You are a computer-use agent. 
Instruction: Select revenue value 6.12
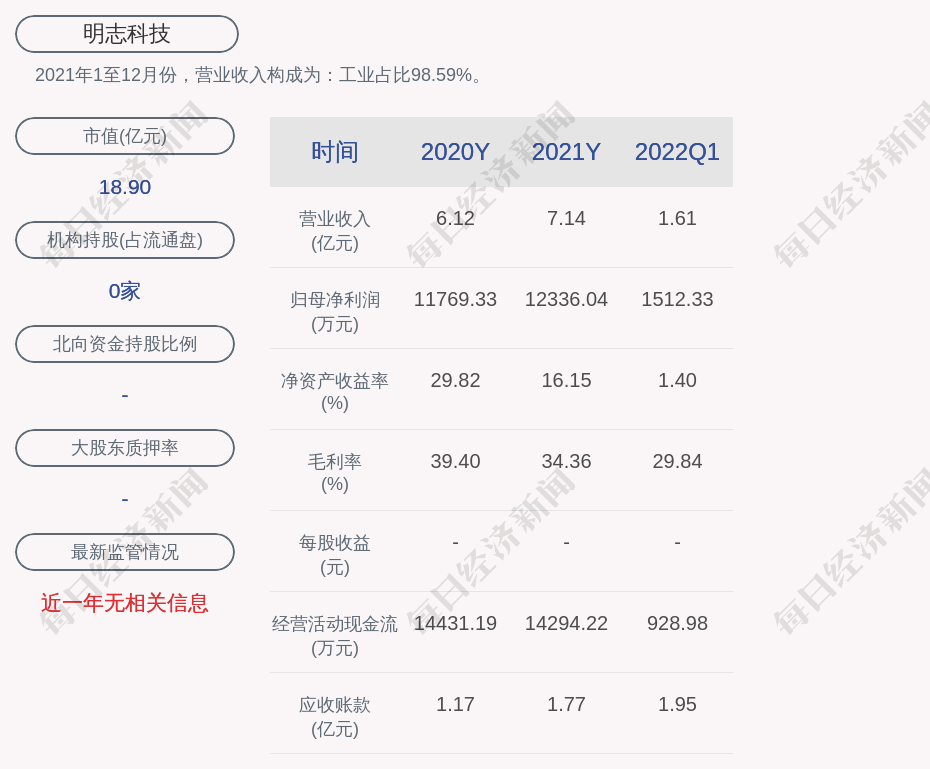(x=455, y=218)
